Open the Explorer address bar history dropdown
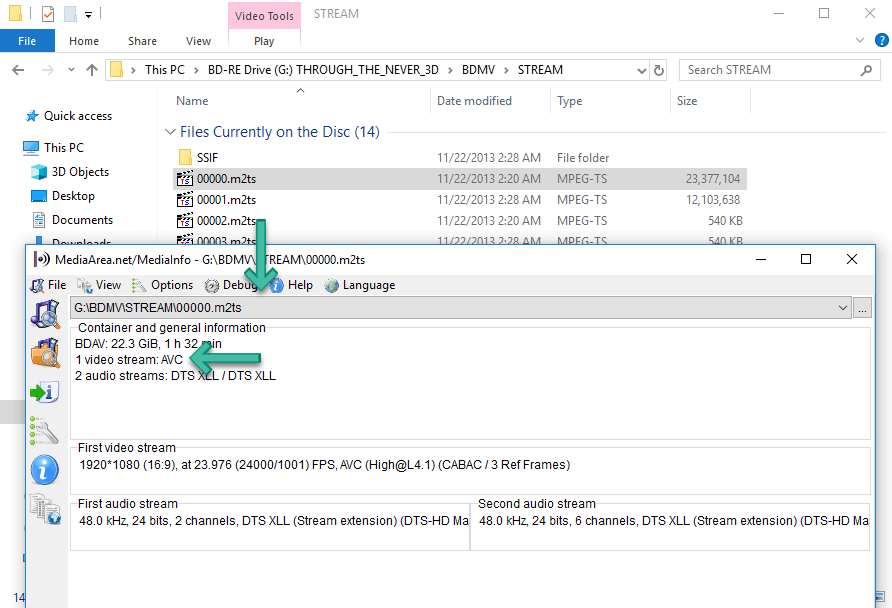892x608 pixels. [642, 70]
